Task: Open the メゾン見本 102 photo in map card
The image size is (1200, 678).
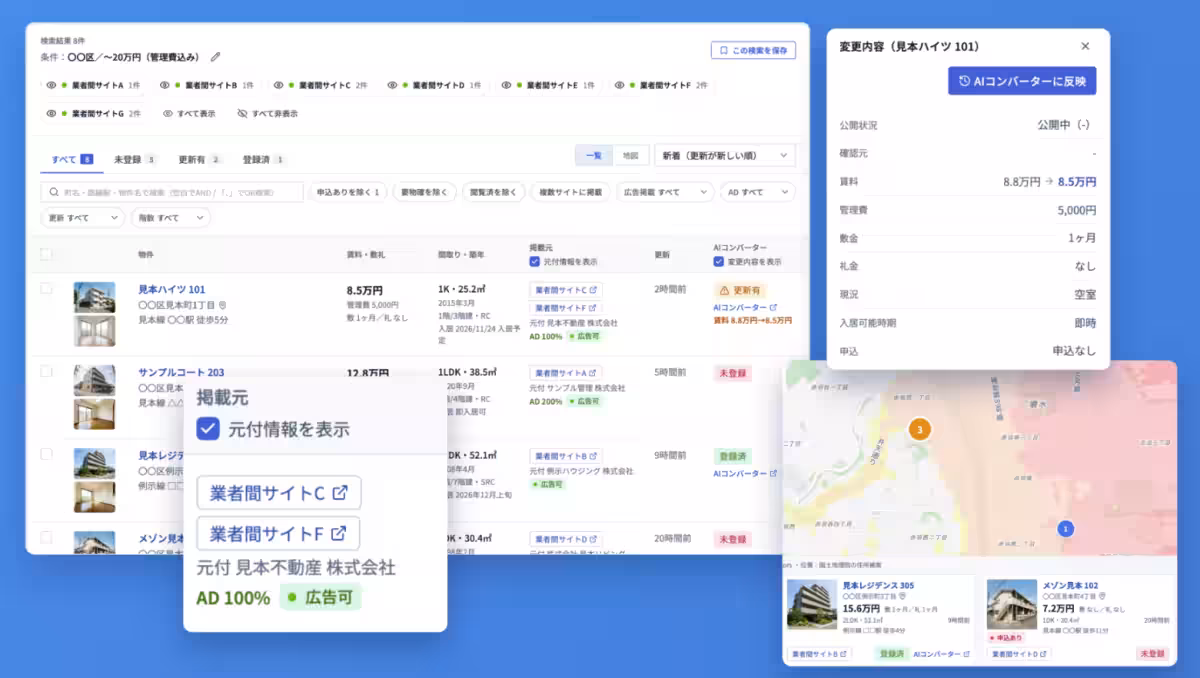Action: click(x=1012, y=605)
